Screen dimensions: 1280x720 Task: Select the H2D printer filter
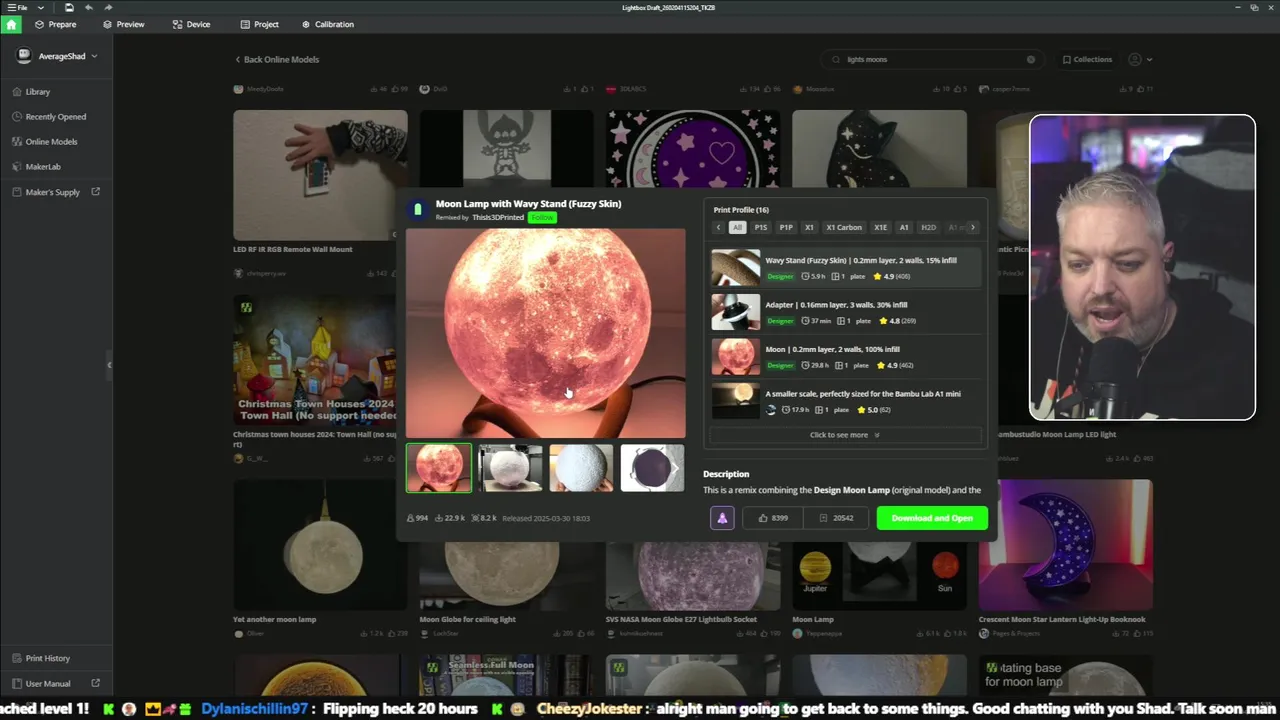928,227
